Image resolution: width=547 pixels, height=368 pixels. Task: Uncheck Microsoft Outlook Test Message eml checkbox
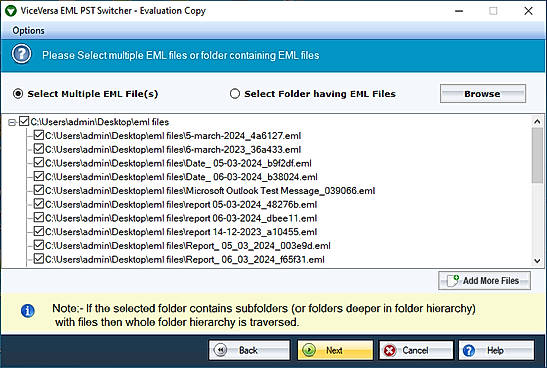39,190
